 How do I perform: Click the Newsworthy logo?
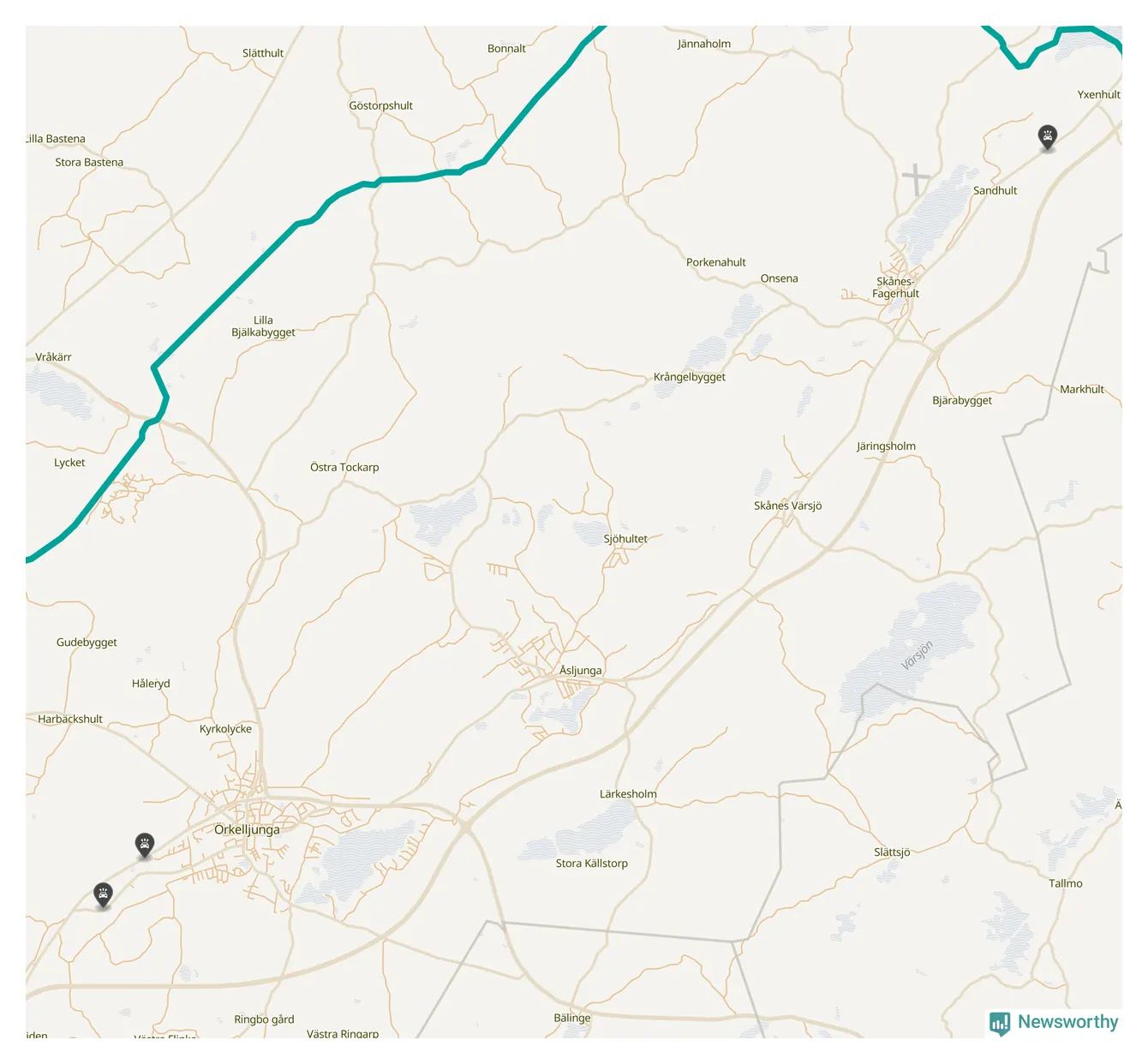pyautogui.click(x=1054, y=1022)
